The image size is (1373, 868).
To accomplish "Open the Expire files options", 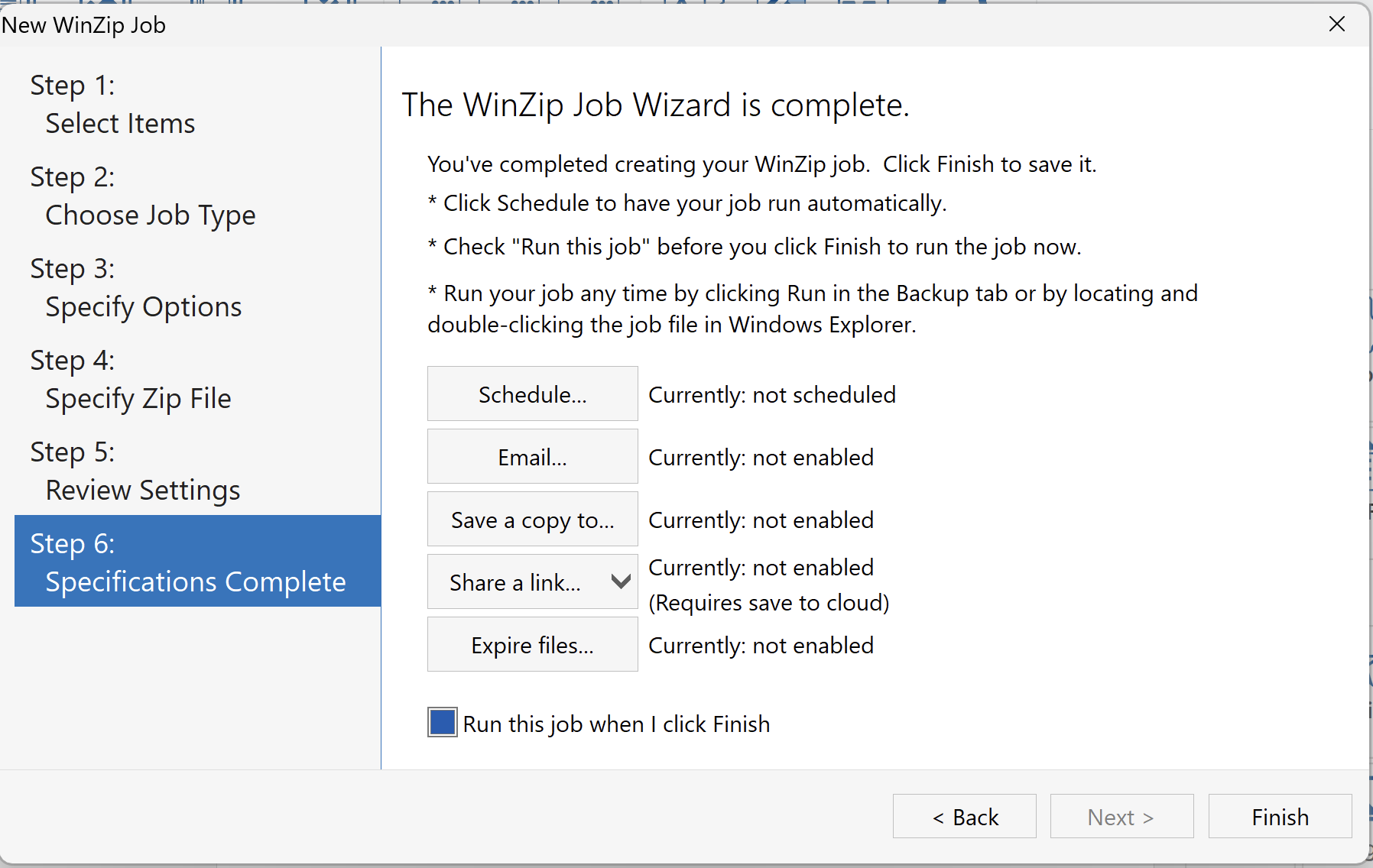I will click(532, 645).
